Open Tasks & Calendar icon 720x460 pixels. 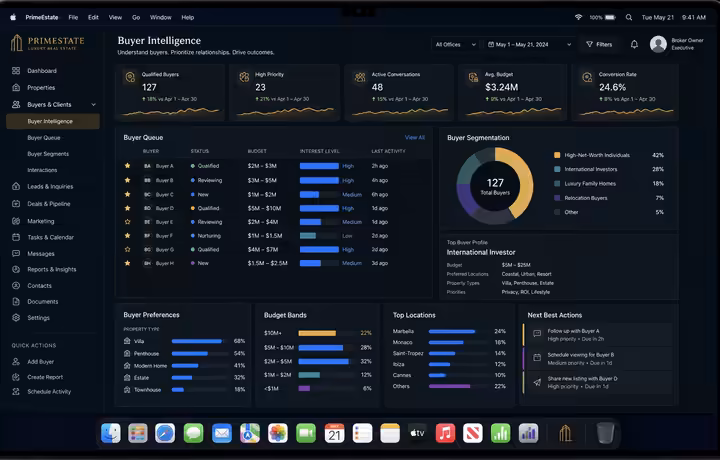point(16,237)
